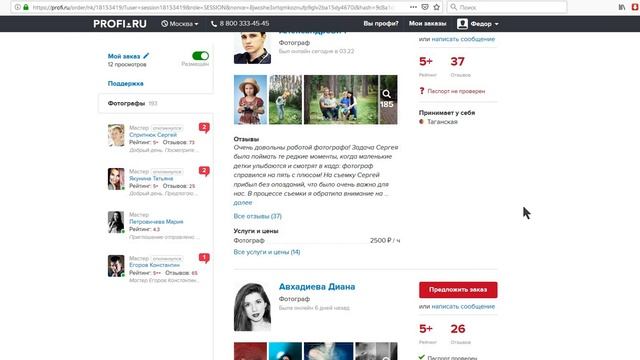Open portfolio family photo in forest

click(x=341, y=100)
